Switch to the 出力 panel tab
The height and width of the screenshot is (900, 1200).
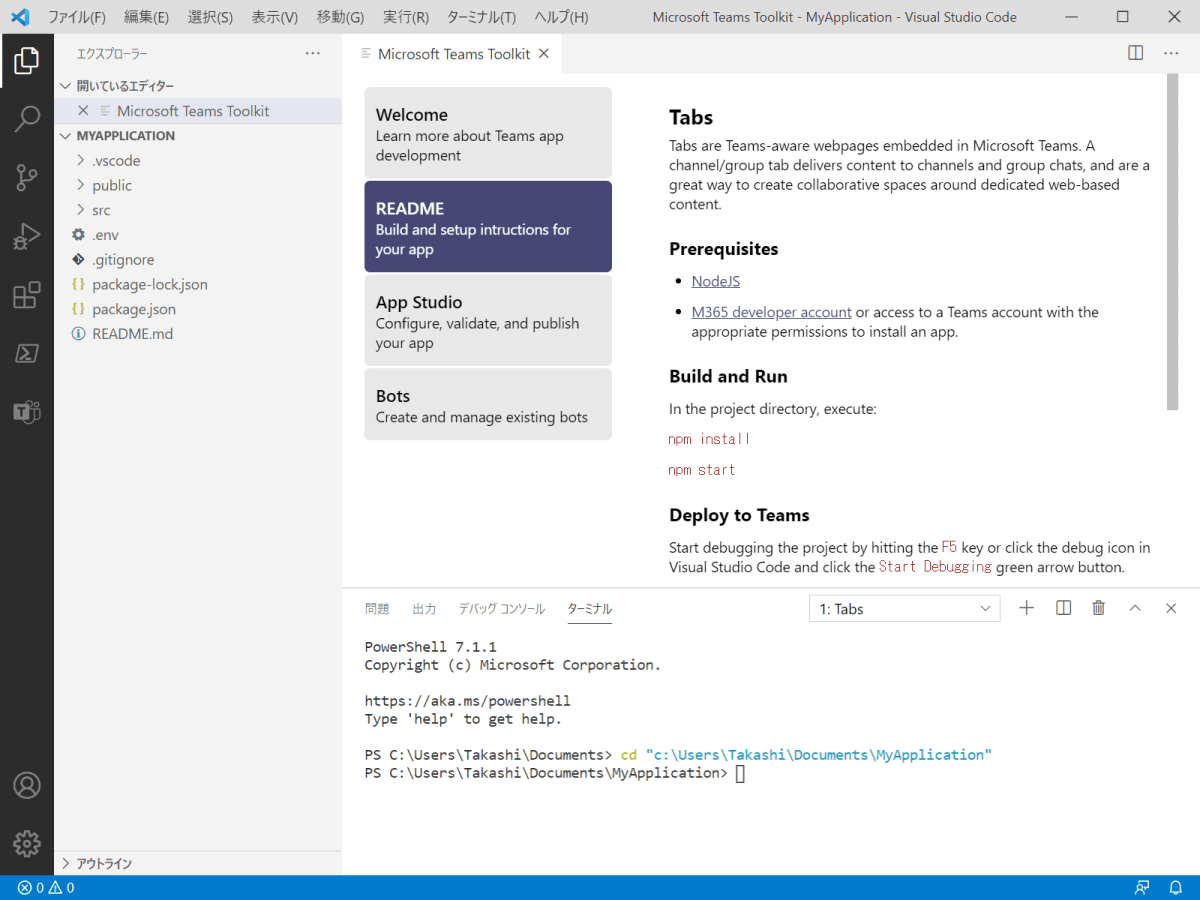[x=424, y=608]
